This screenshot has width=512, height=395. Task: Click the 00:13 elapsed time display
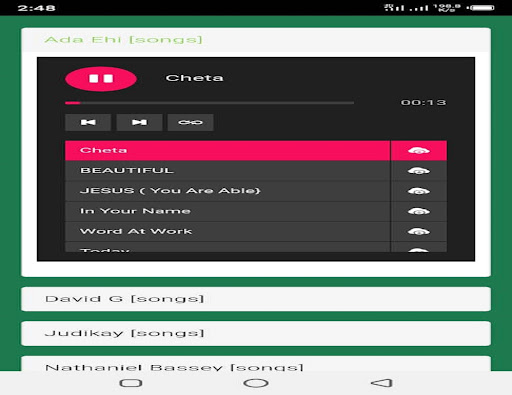point(423,102)
